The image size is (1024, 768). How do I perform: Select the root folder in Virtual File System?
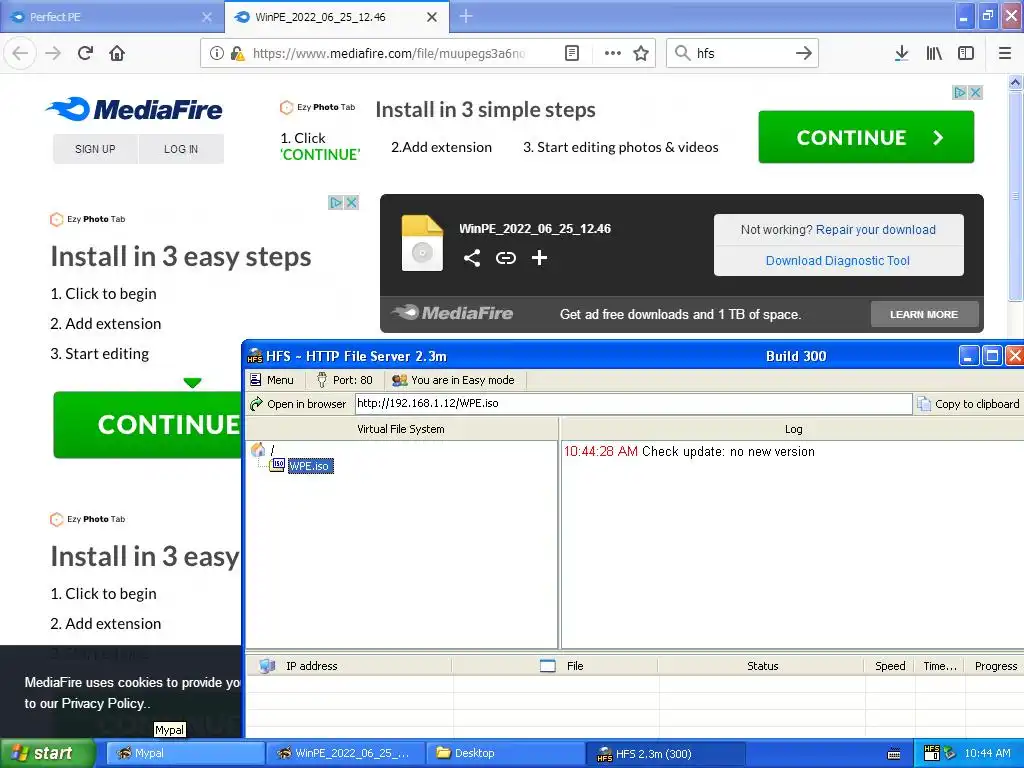(x=263, y=449)
